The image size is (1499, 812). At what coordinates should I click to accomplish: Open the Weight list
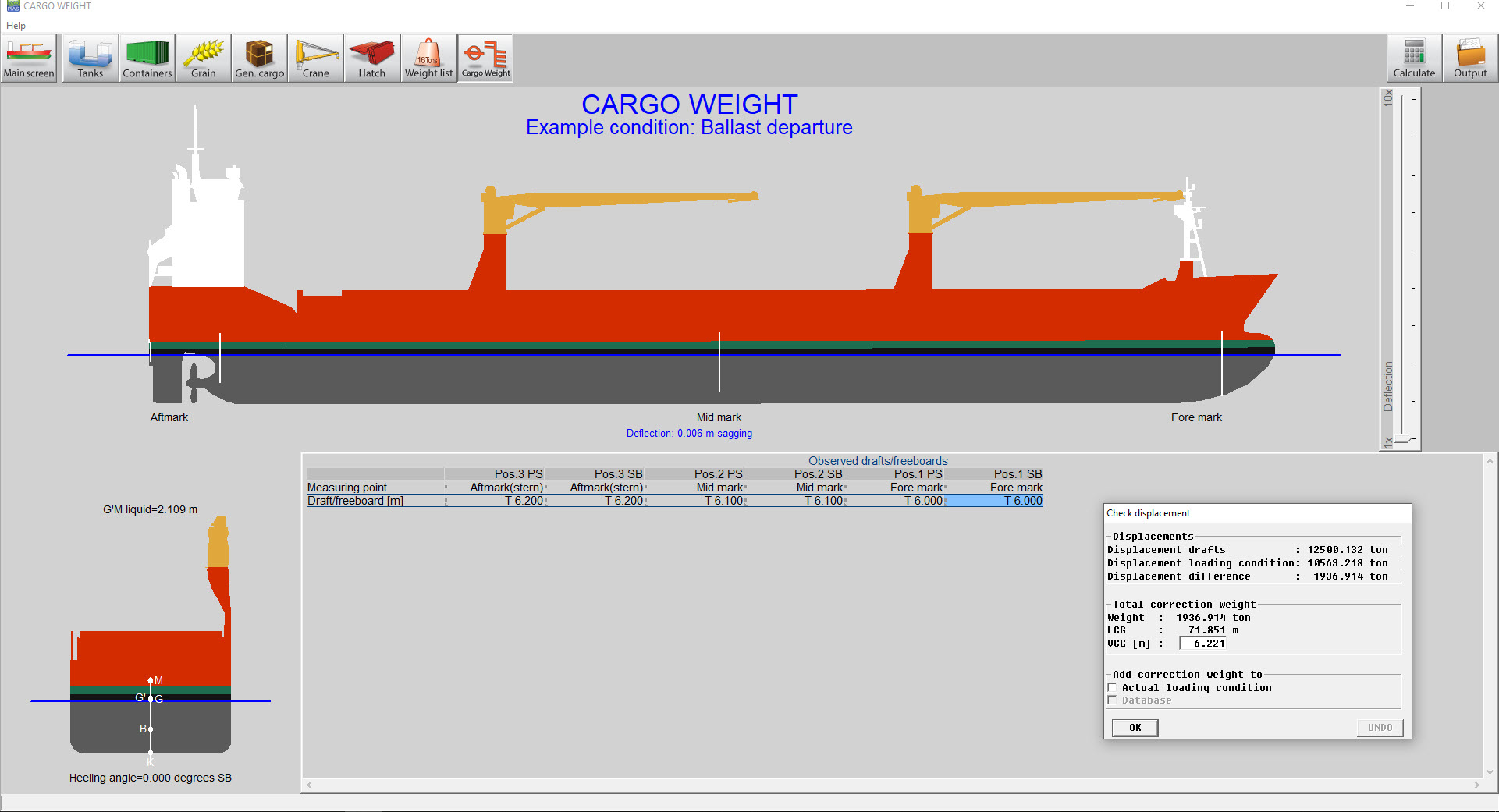[428, 59]
